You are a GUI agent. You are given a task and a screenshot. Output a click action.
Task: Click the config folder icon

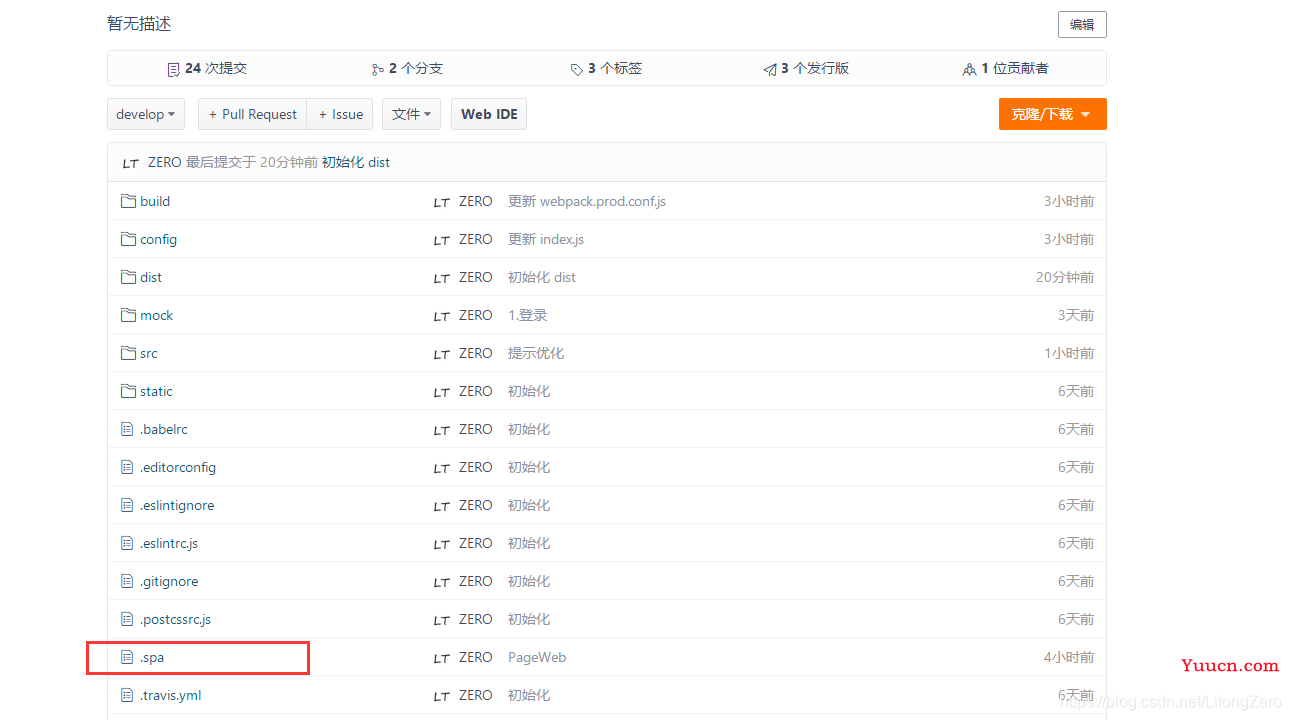coord(128,239)
